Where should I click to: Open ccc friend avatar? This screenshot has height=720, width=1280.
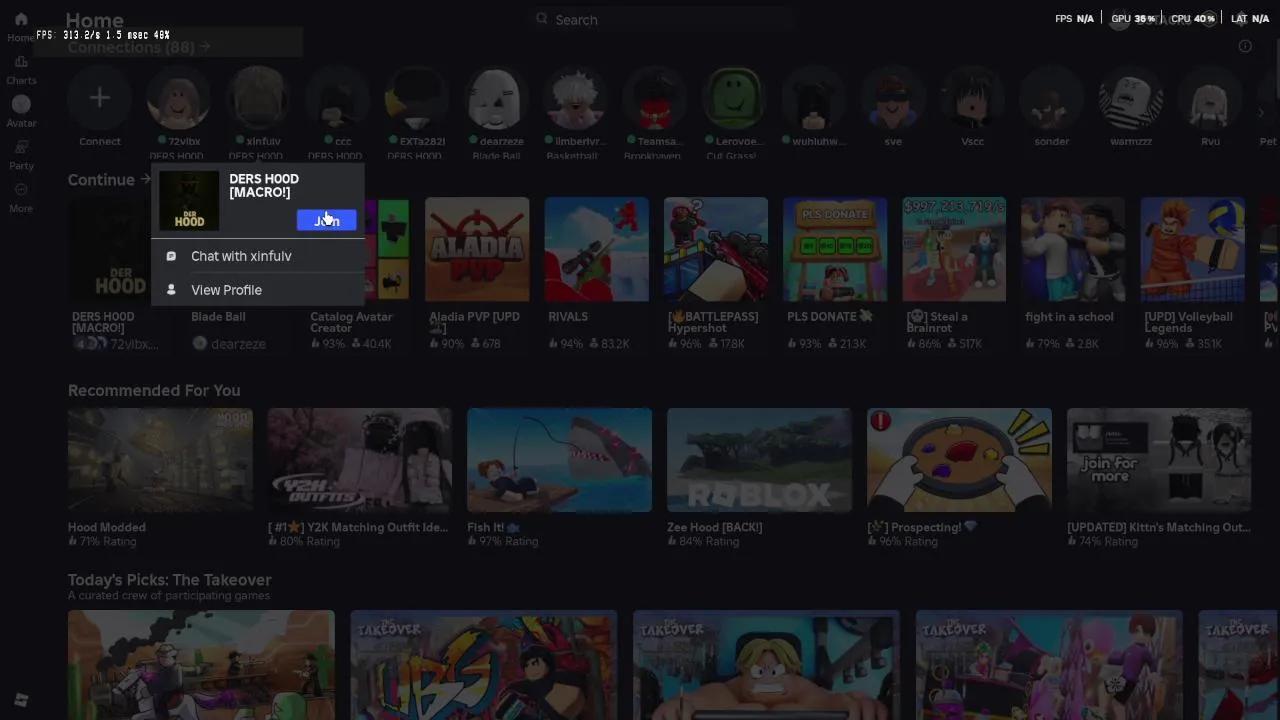tap(337, 98)
